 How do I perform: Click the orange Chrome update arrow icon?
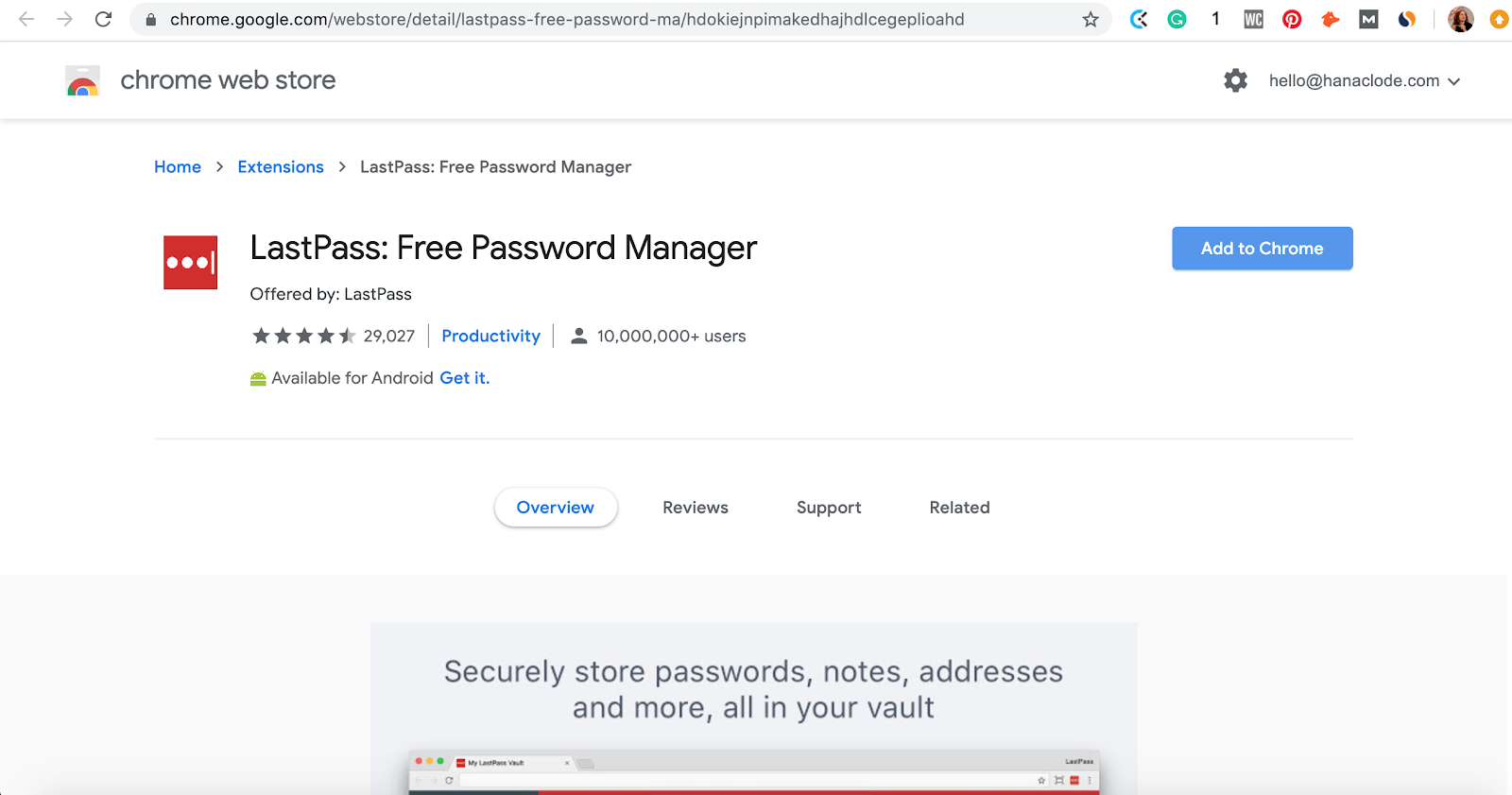(1499, 19)
